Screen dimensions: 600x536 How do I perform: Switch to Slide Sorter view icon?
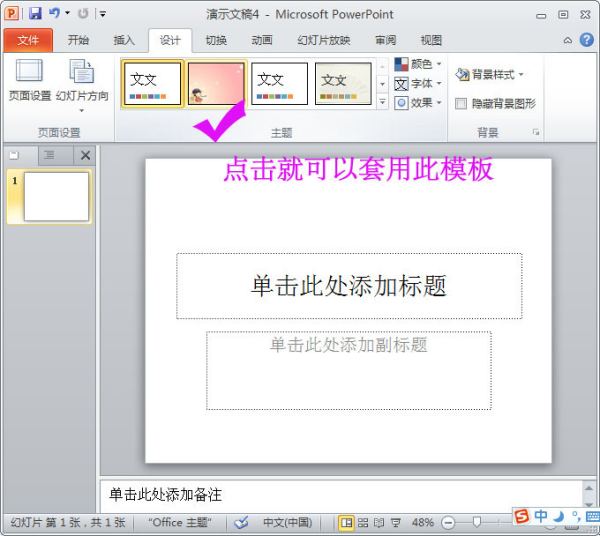click(x=363, y=522)
